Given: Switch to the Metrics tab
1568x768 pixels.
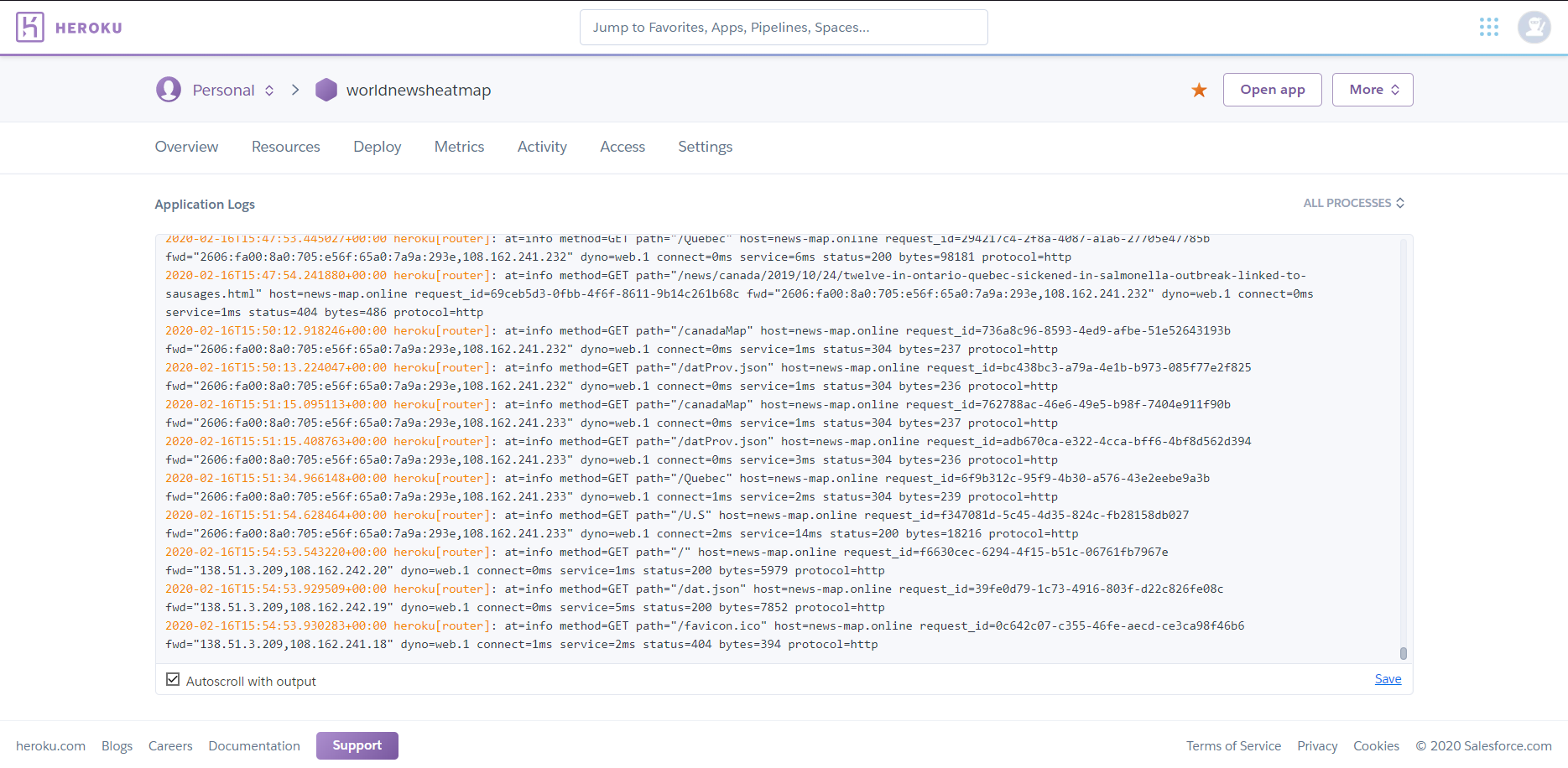Looking at the screenshot, I should tap(459, 147).
